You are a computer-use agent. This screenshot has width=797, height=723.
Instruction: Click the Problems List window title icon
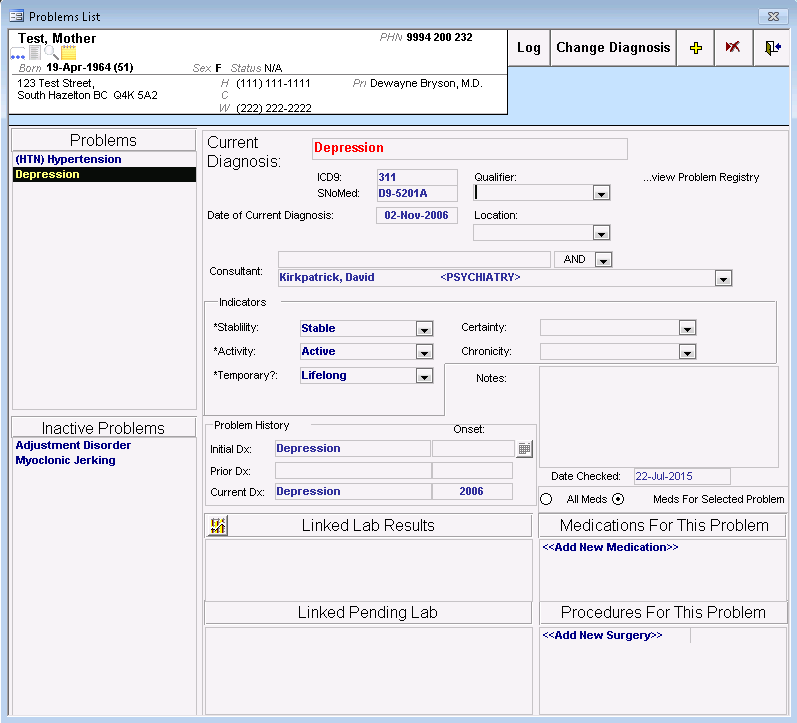point(16,16)
